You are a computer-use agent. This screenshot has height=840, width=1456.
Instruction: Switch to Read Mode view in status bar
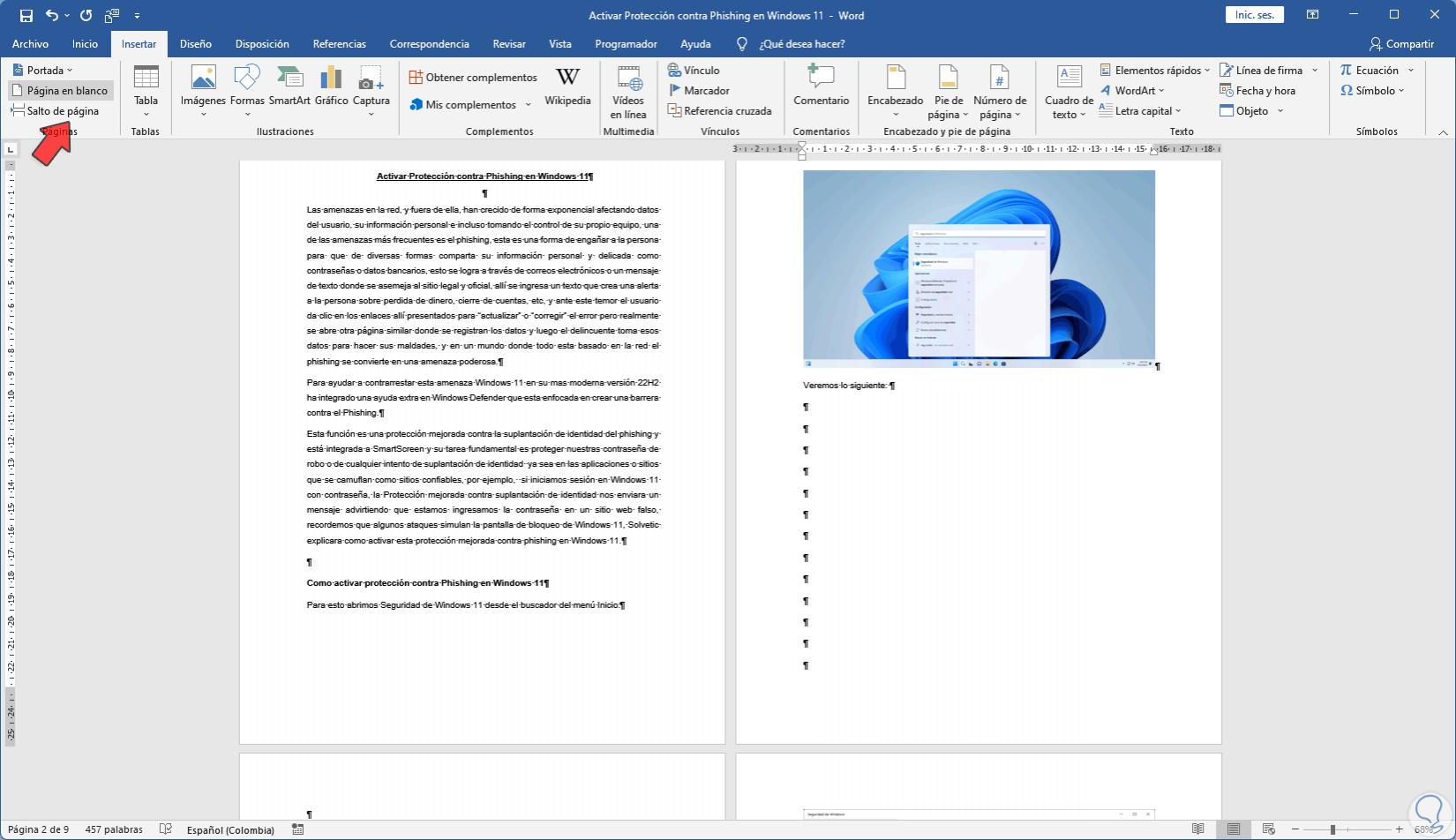[1197, 829]
